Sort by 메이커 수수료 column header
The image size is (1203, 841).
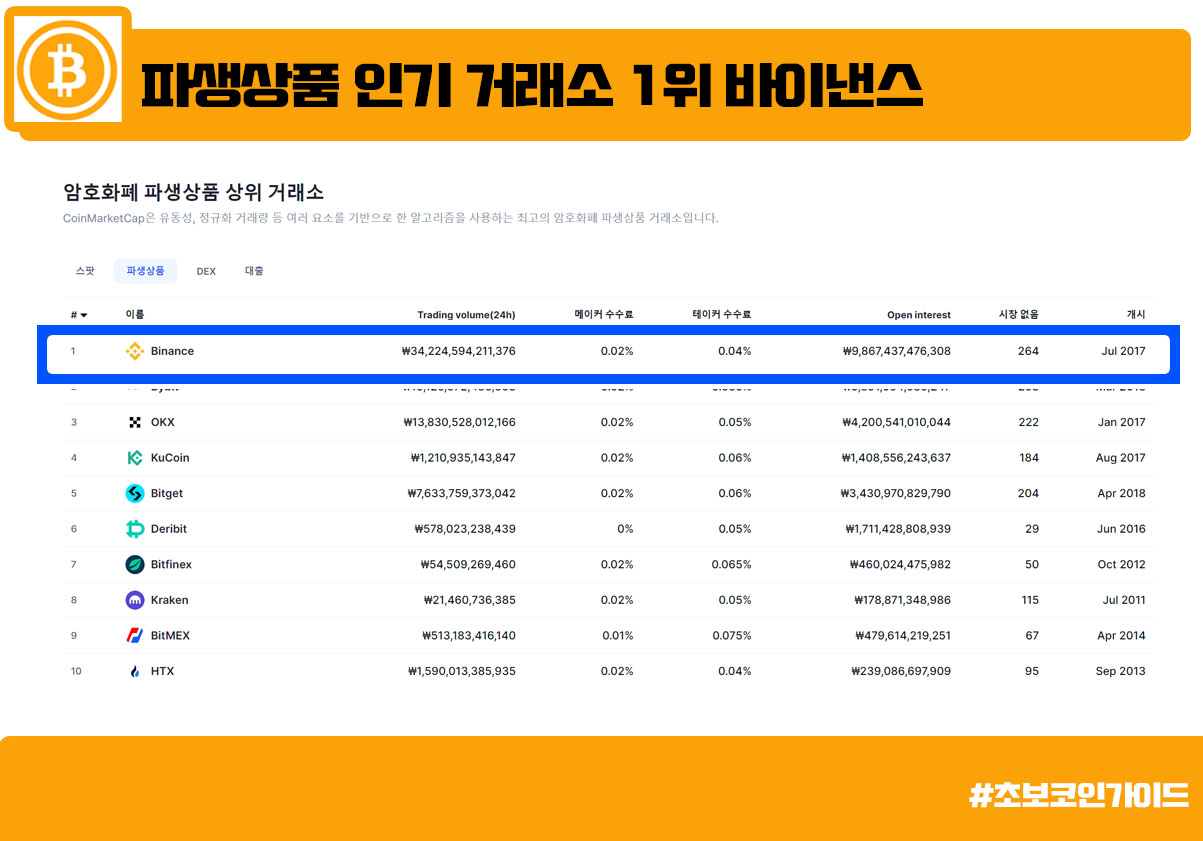click(604, 315)
